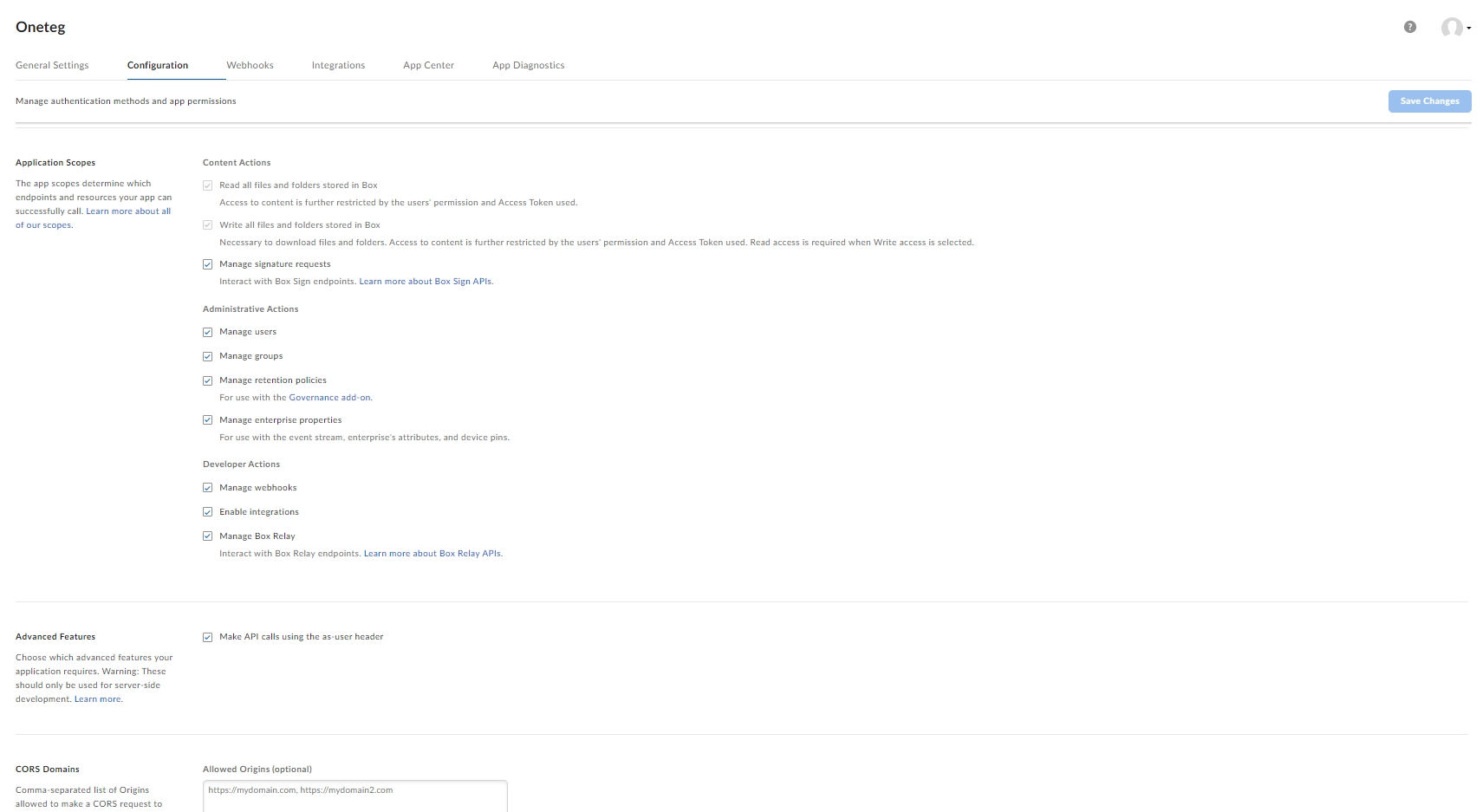The height and width of the screenshot is (812, 1483).
Task: Disable the Manage groups scope
Action: tap(208, 356)
